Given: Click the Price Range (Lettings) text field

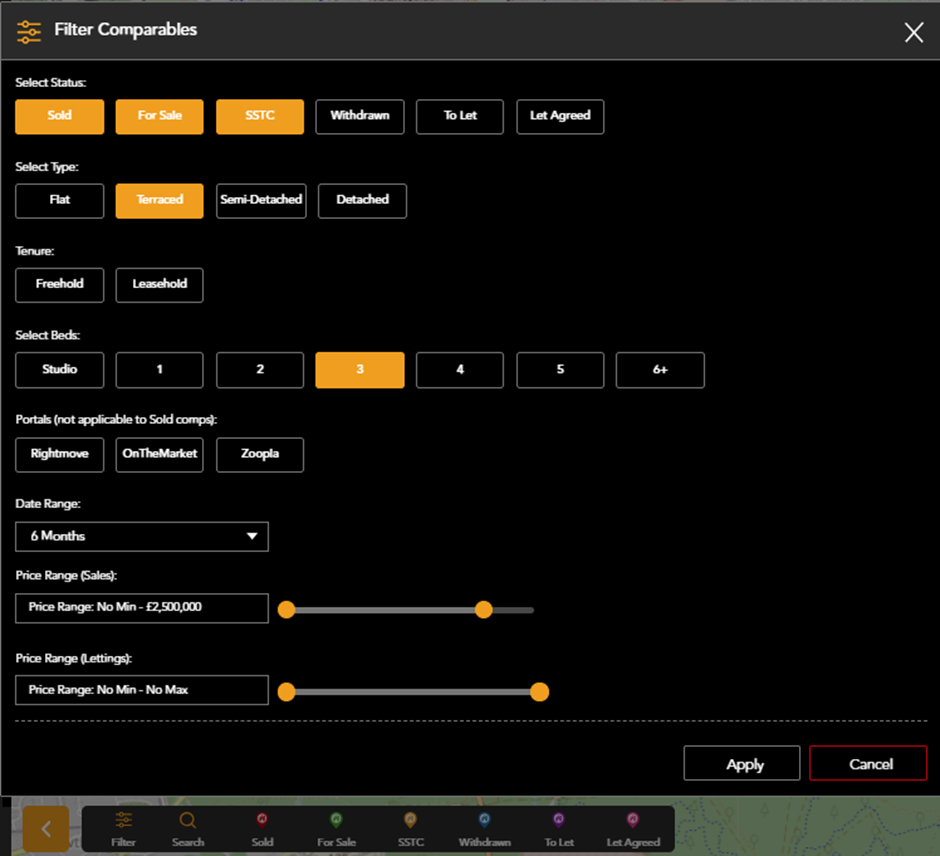Looking at the screenshot, I should [x=142, y=690].
